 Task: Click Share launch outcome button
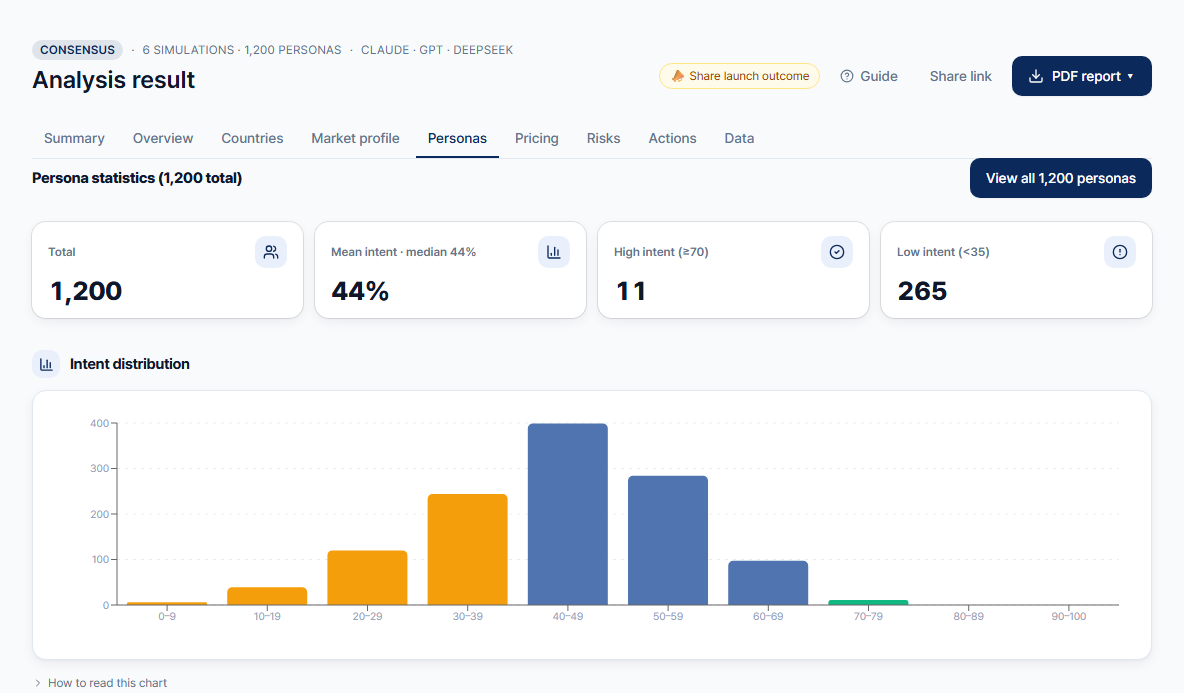[x=739, y=76]
